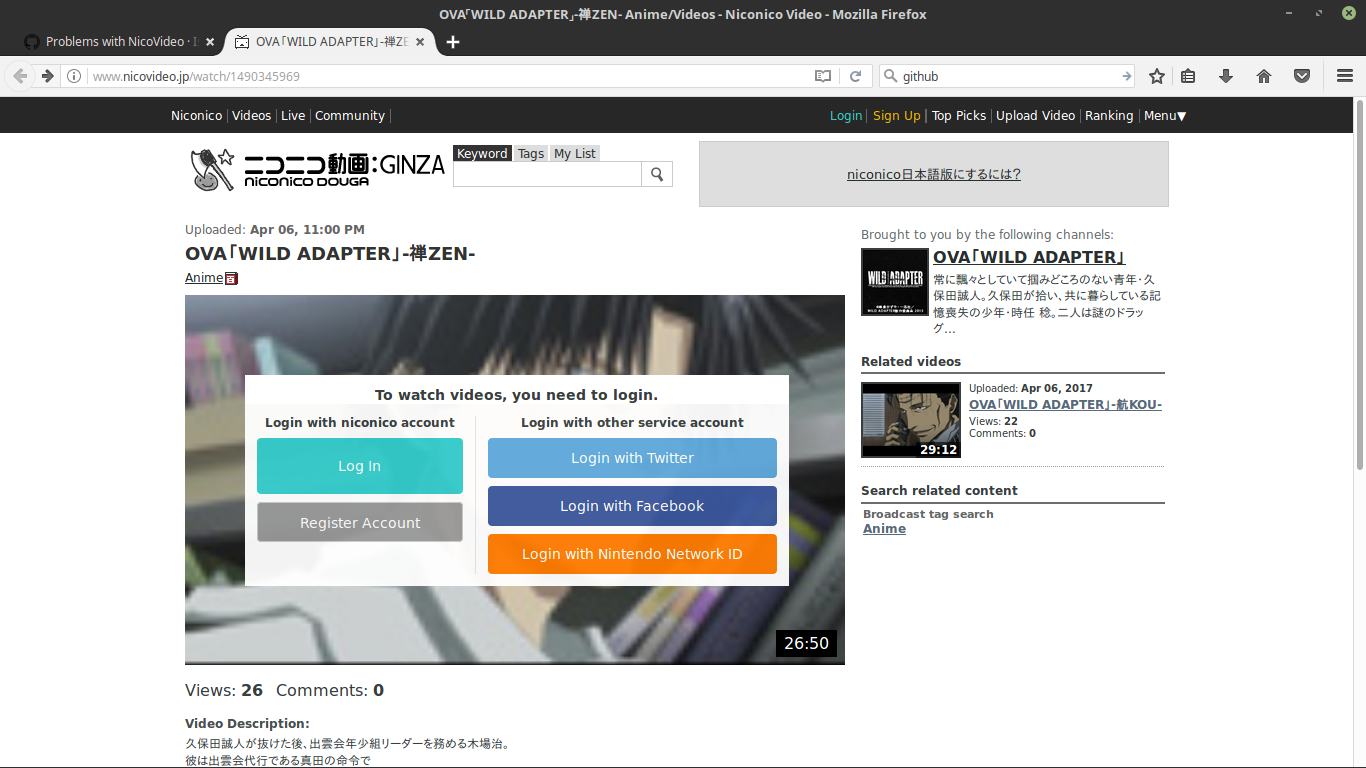This screenshot has width=1366, height=768.
Task: Click Sign Up link in top bar
Action: click(896, 116)
